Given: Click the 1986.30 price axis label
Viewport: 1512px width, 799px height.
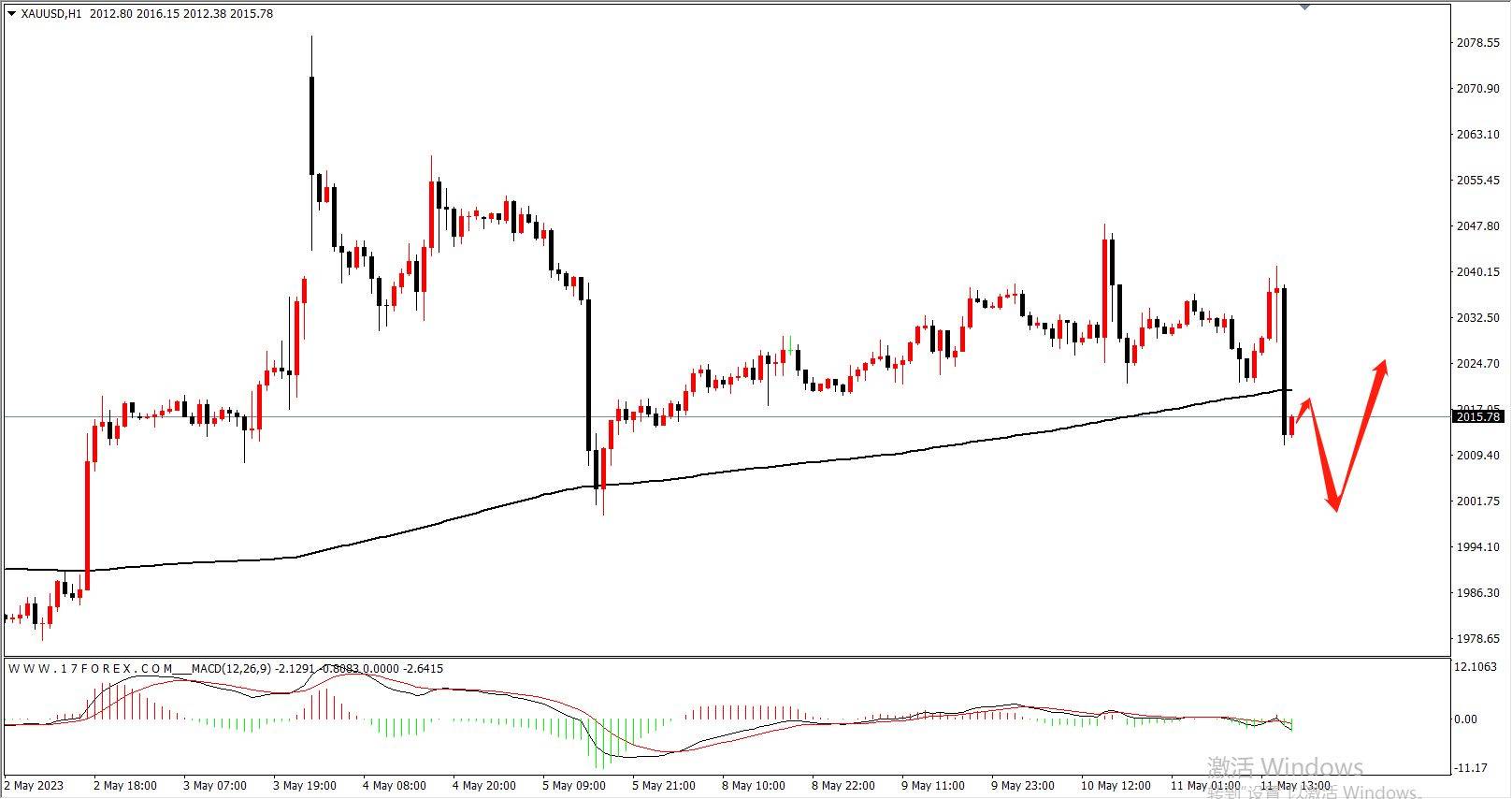Looking at the screenshot, I should click(1477, 593).
